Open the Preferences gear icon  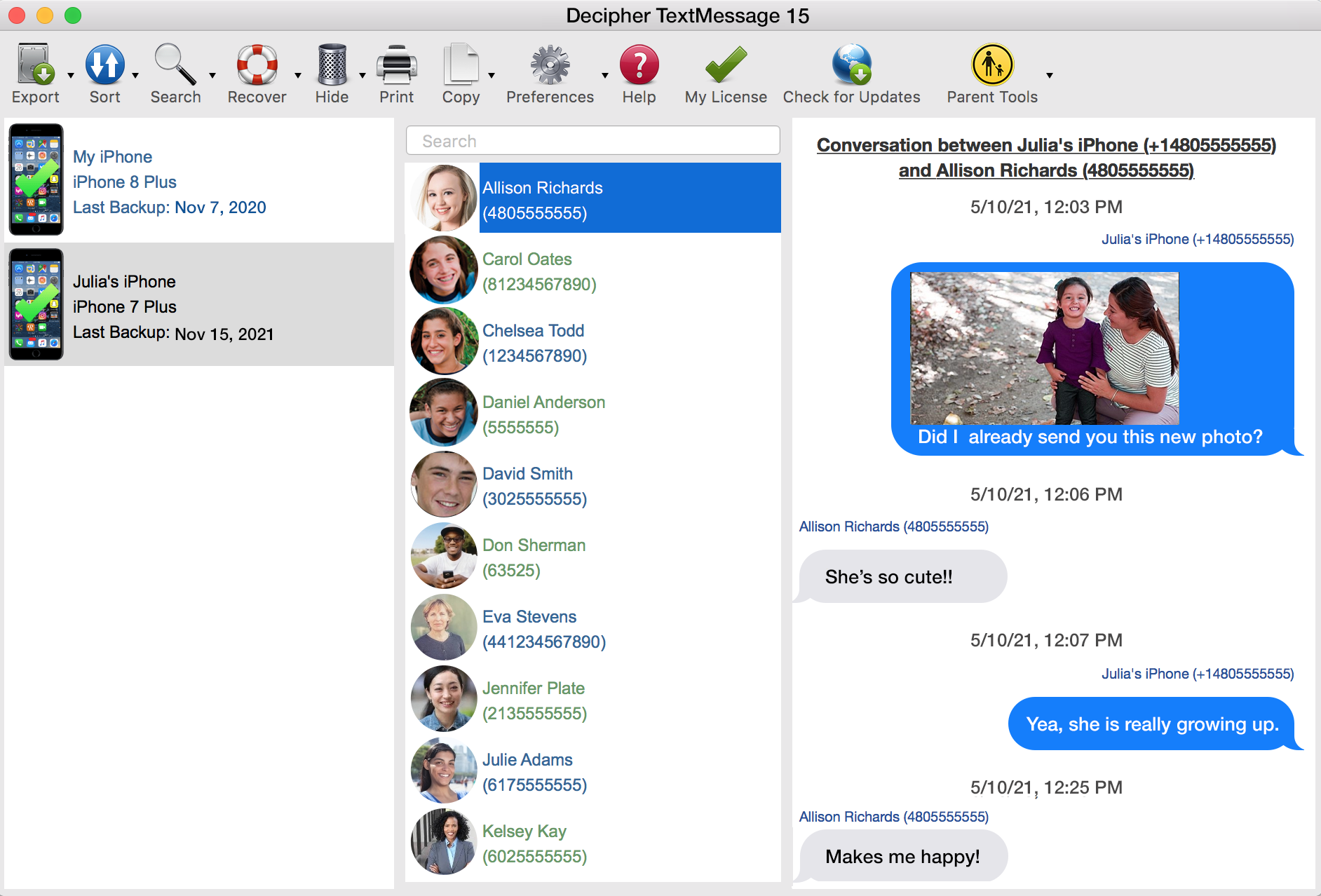[550, 67]
